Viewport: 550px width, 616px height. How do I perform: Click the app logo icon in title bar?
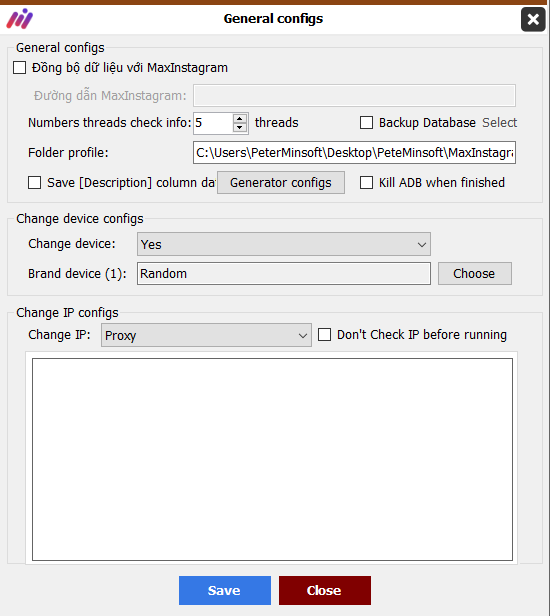point(20,19)
